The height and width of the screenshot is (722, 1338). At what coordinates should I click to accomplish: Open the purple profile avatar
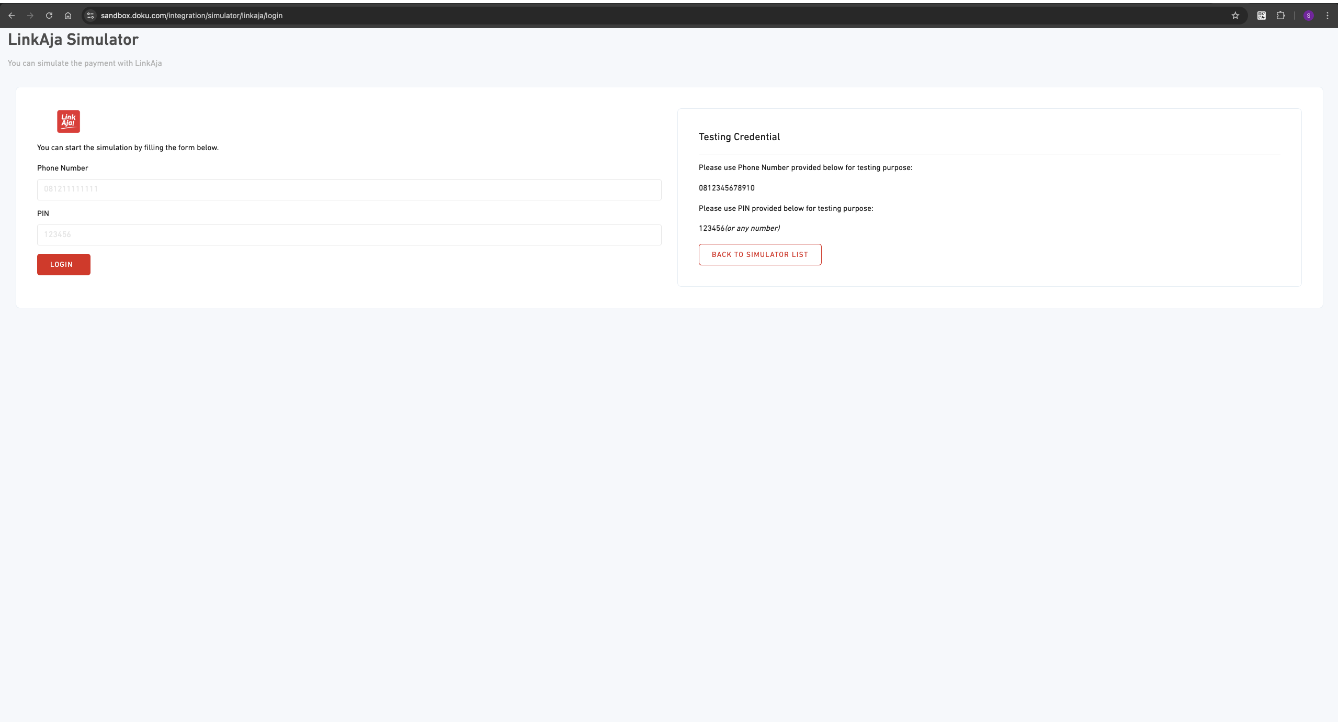coord(1308,16)
